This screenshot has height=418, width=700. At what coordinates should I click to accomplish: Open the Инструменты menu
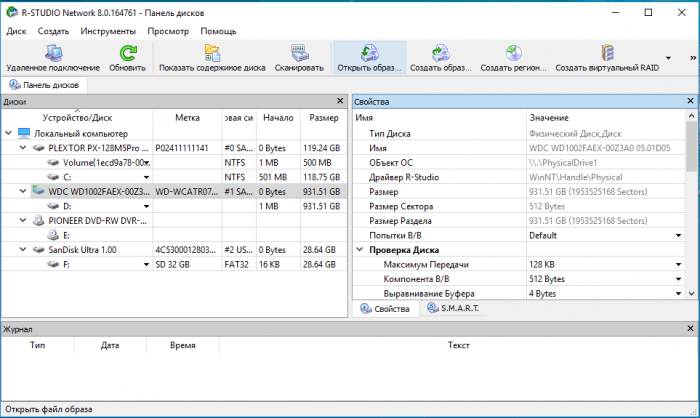[108, 31]
